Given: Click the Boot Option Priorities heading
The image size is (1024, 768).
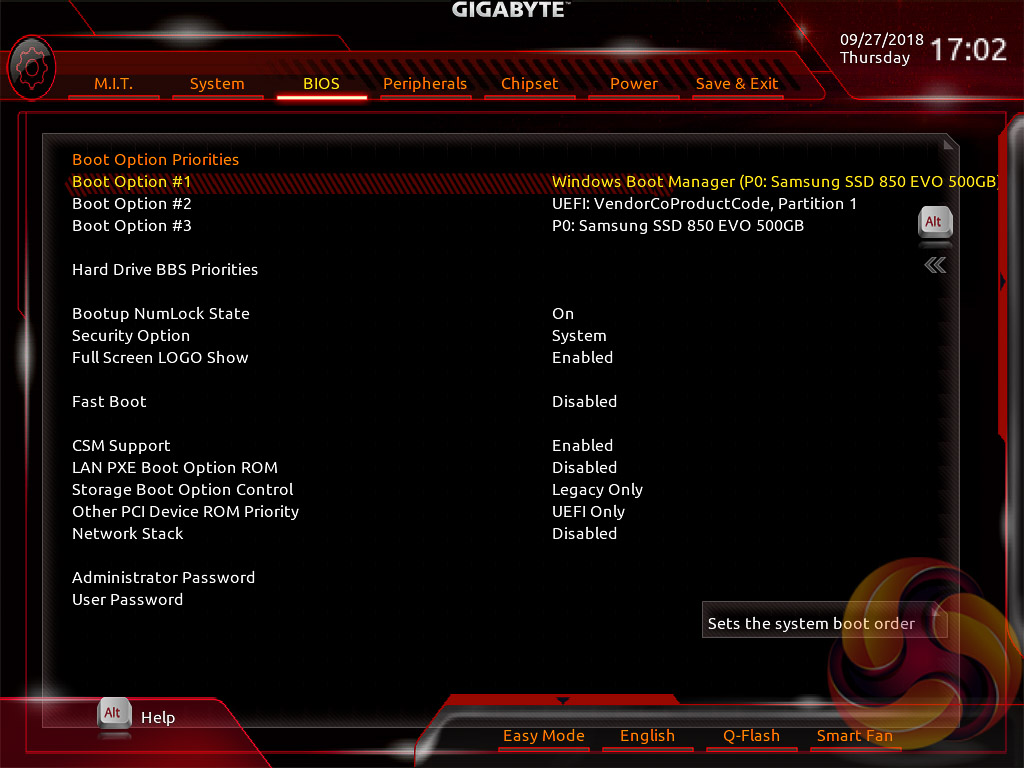Looking at the screenshot, I should point(155,159).
